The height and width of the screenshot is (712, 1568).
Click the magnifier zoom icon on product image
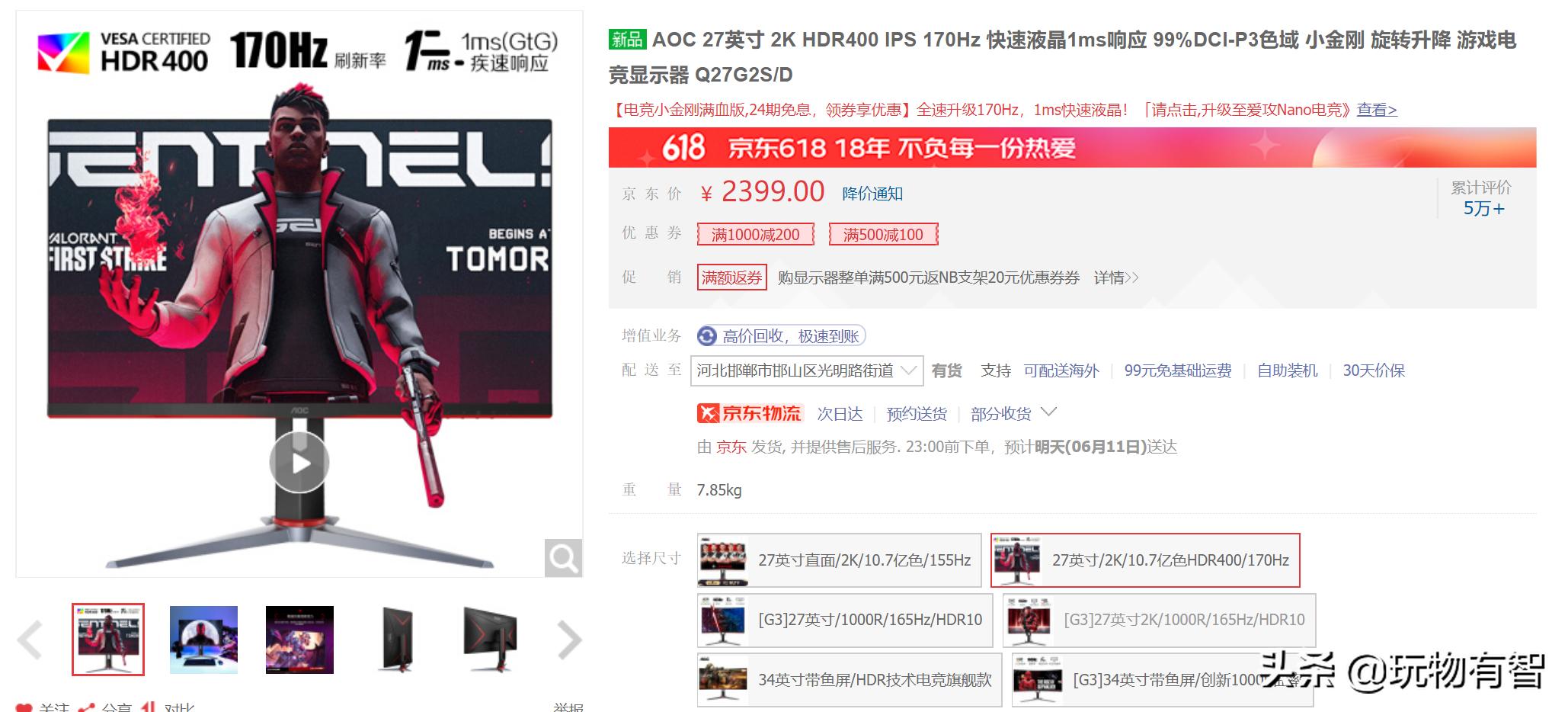(x=564, y=558)
